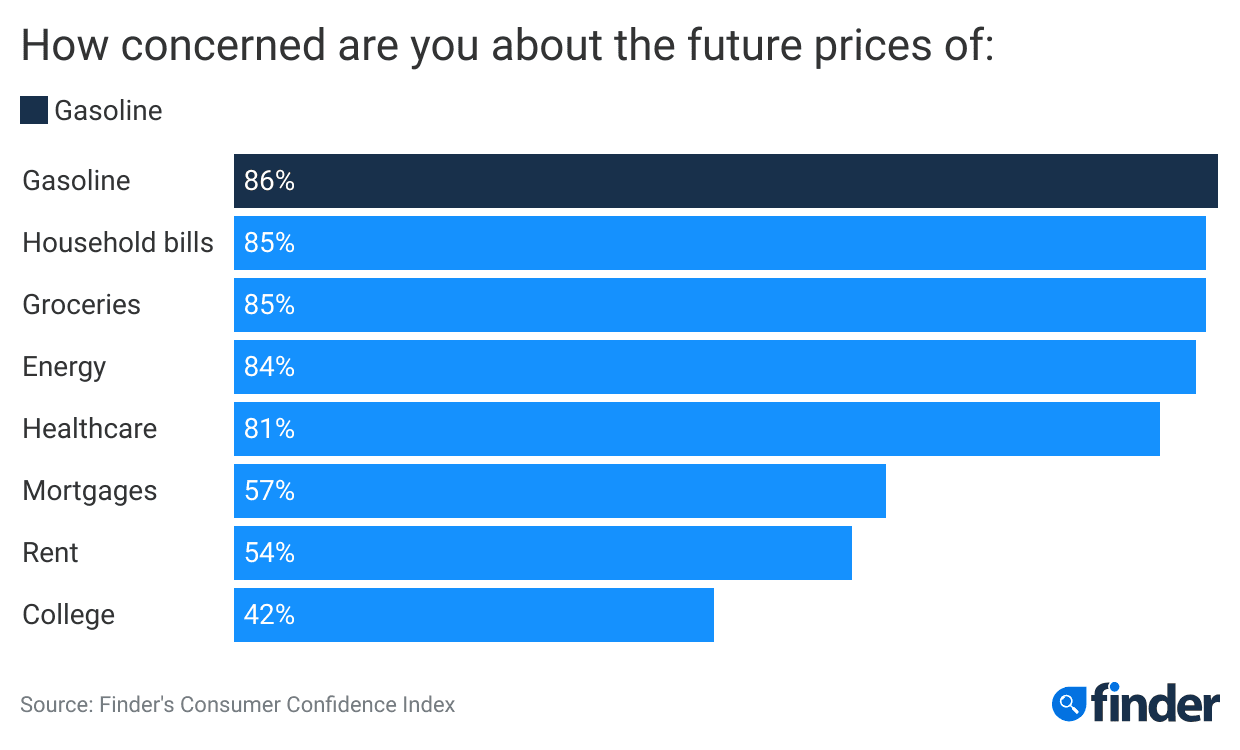This screenshot has width=1240, height=750.
Task: Click the chart title heading
Action: 507,47
